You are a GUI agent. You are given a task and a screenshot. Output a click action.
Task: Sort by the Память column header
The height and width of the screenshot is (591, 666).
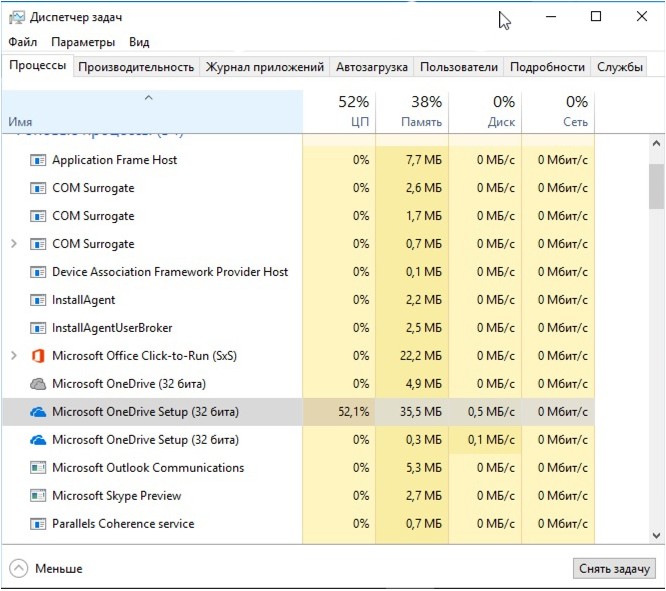412,112
